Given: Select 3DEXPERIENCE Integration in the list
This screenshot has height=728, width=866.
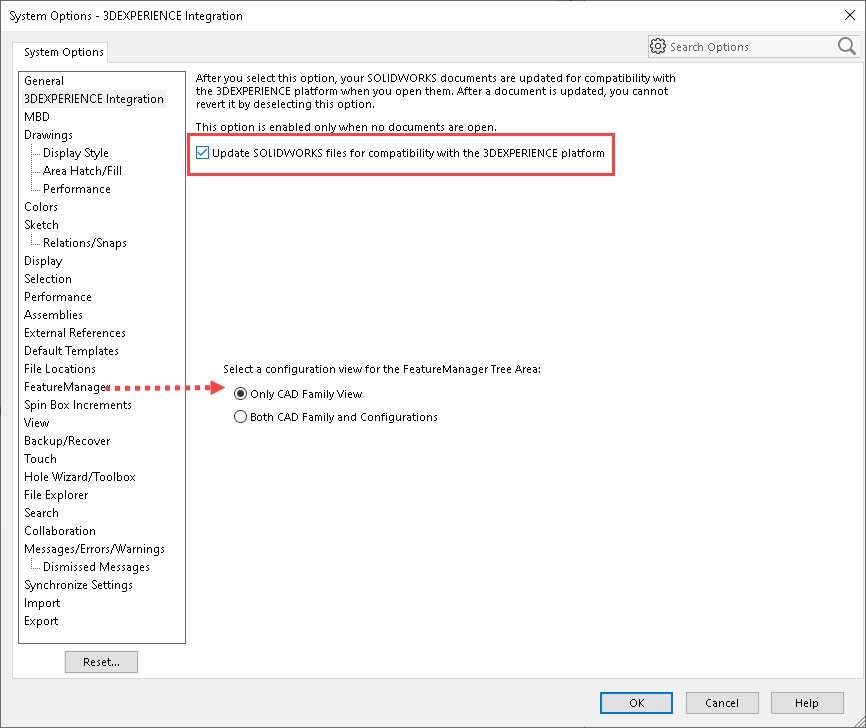Looking at the screenshot, I should 94,99.
